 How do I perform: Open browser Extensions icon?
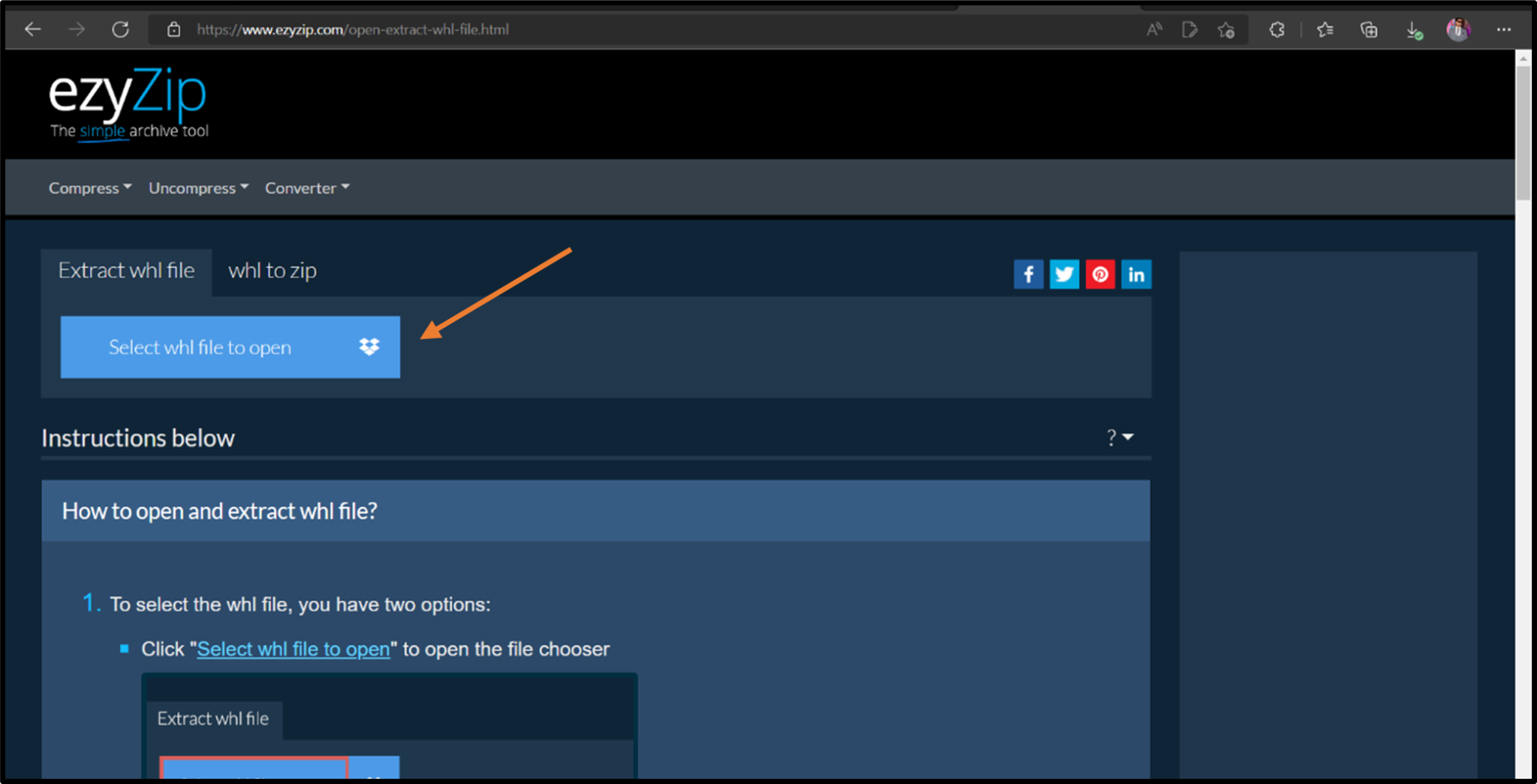1277,29
